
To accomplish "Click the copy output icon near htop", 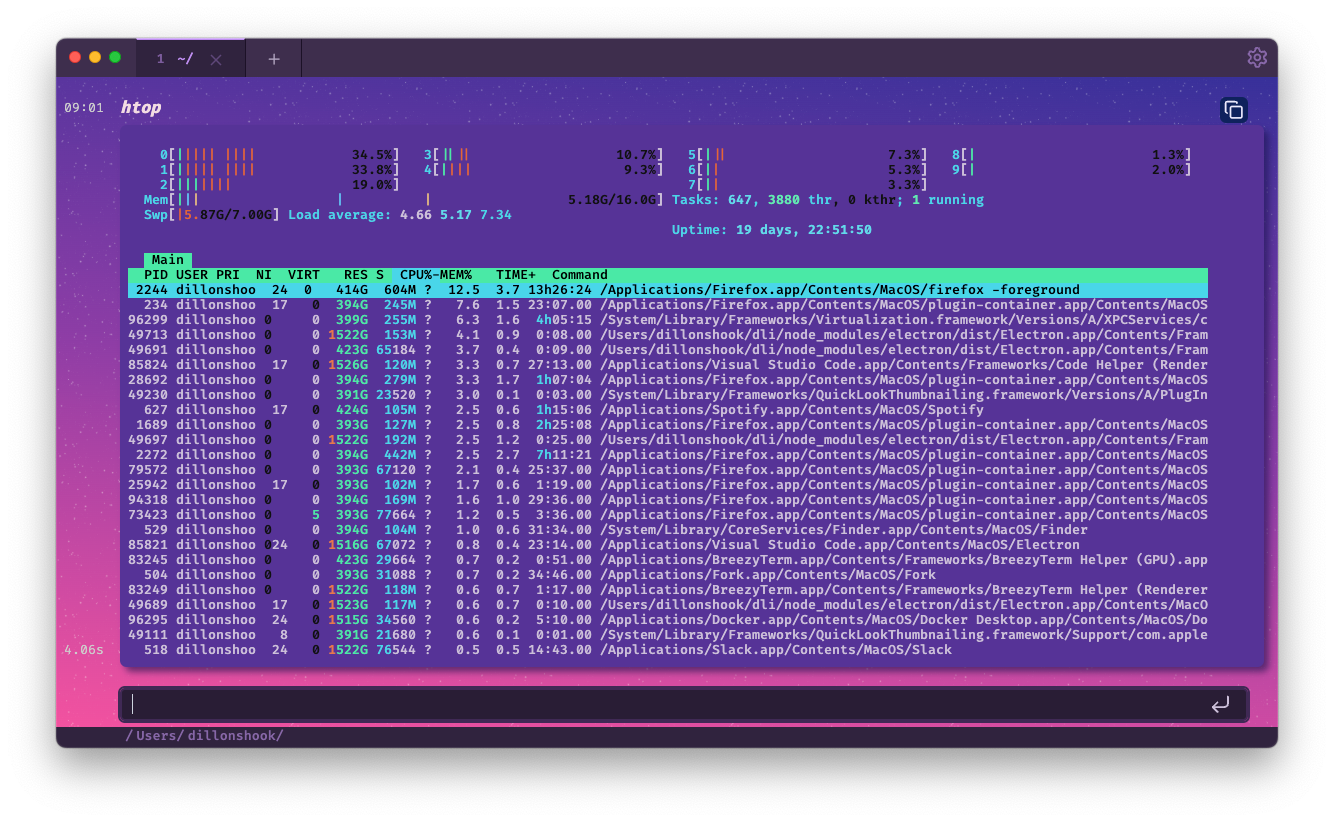I will click(x=1233, y=110).
